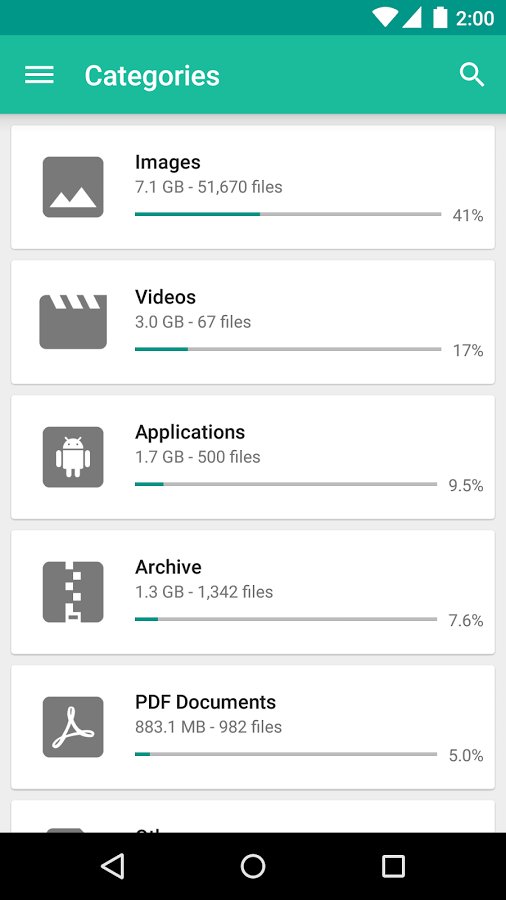Tap the search magnifier icon

coord(472,75)
